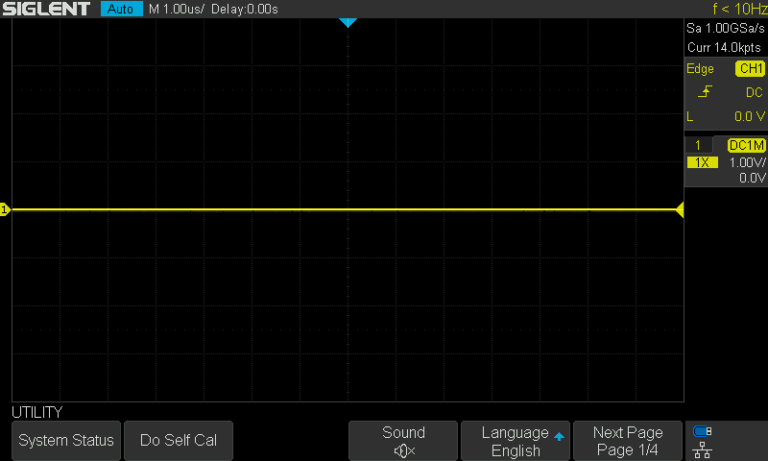Click the blue trigger position marker at top
768x461 pixels.
(x=347, y=22)
